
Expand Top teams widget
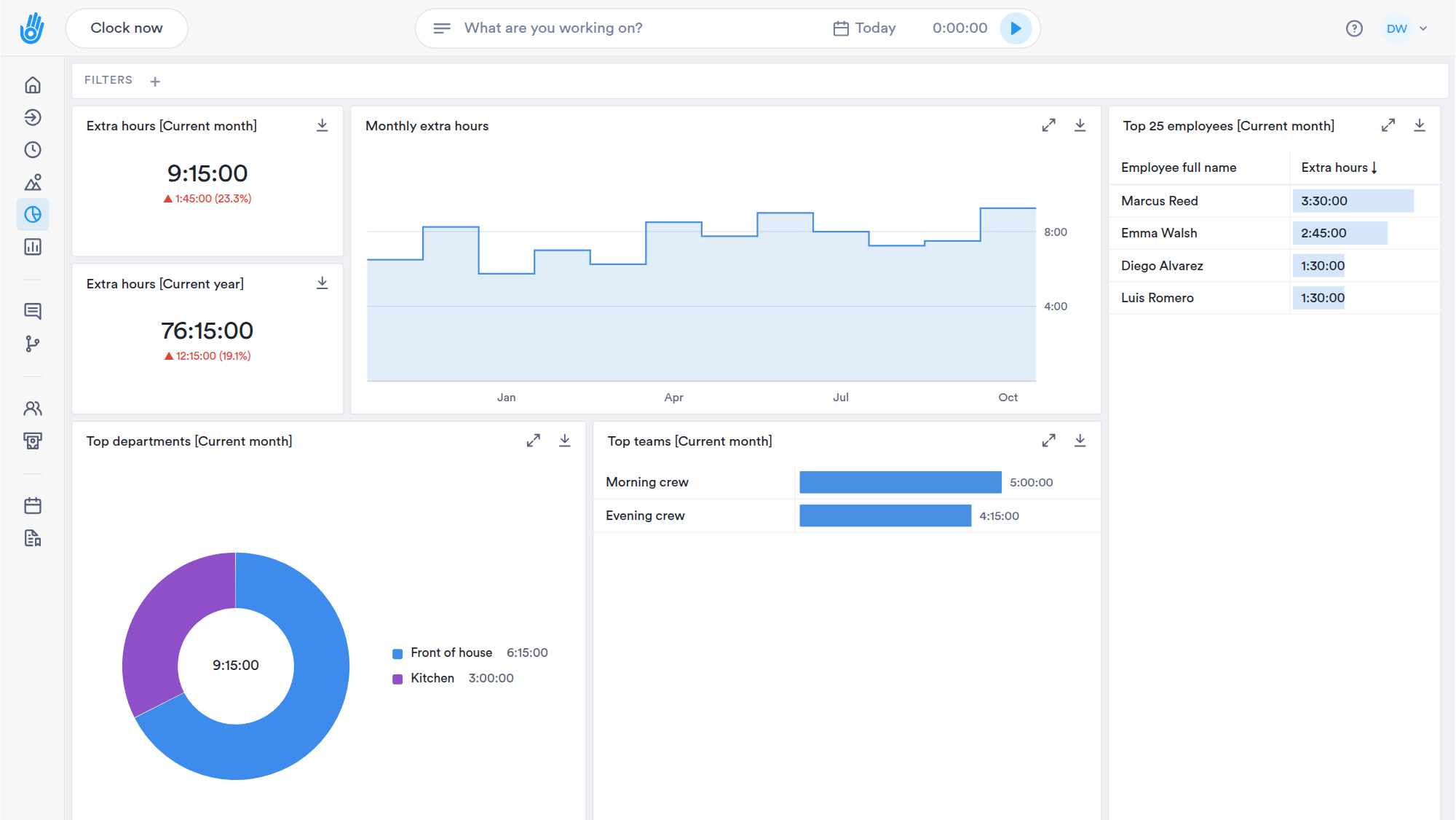pos(1048,441)
